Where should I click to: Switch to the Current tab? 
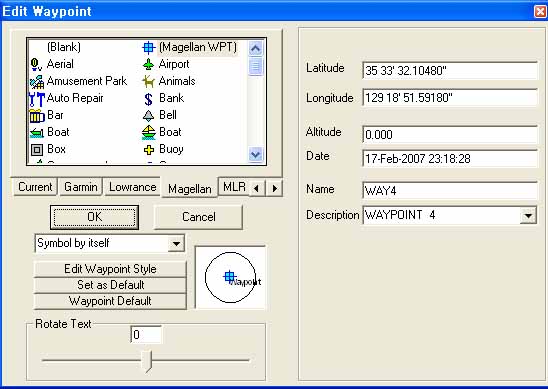[35, 187]
